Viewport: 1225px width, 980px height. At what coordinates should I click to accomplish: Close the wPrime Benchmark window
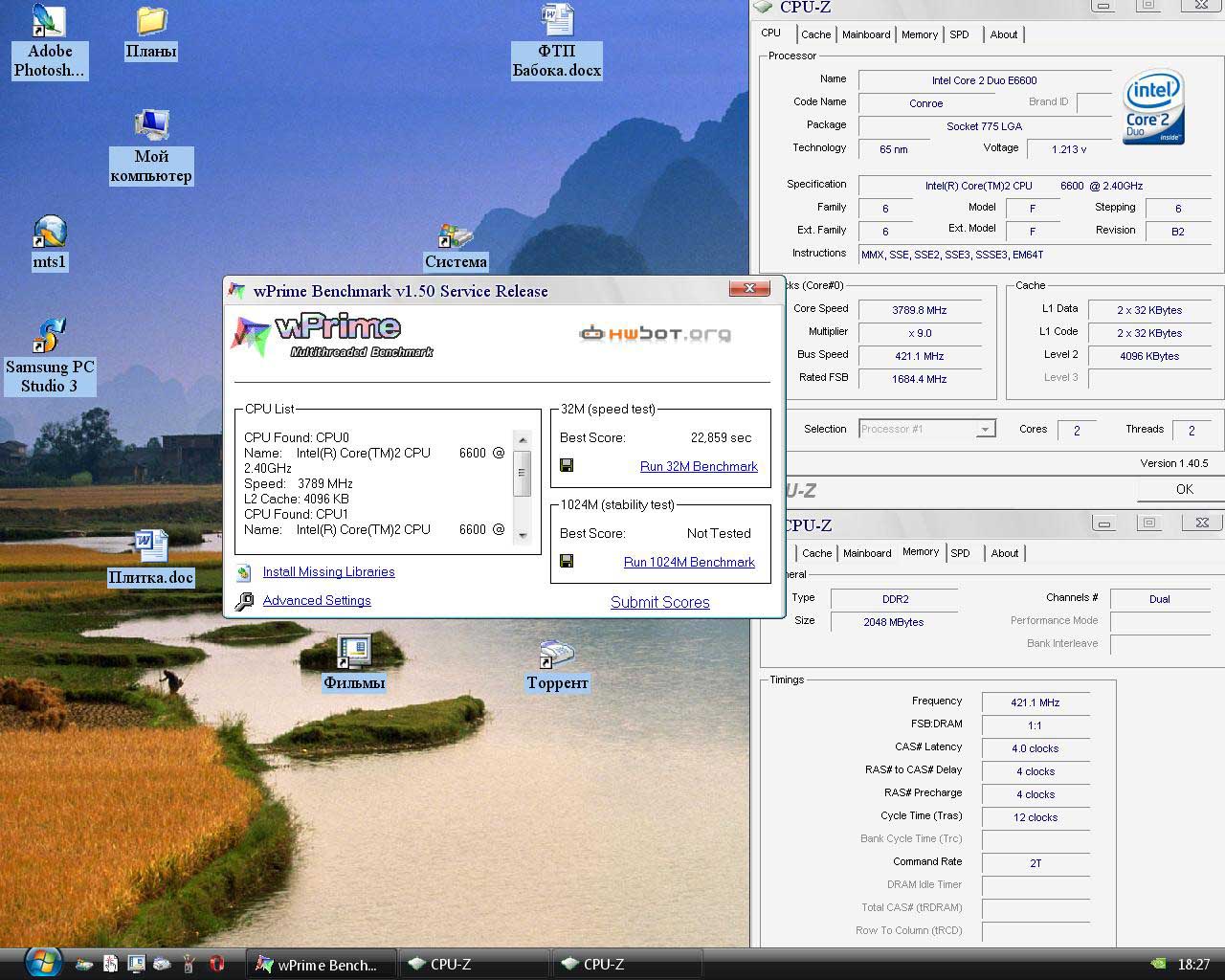click(x=749, y=288)
